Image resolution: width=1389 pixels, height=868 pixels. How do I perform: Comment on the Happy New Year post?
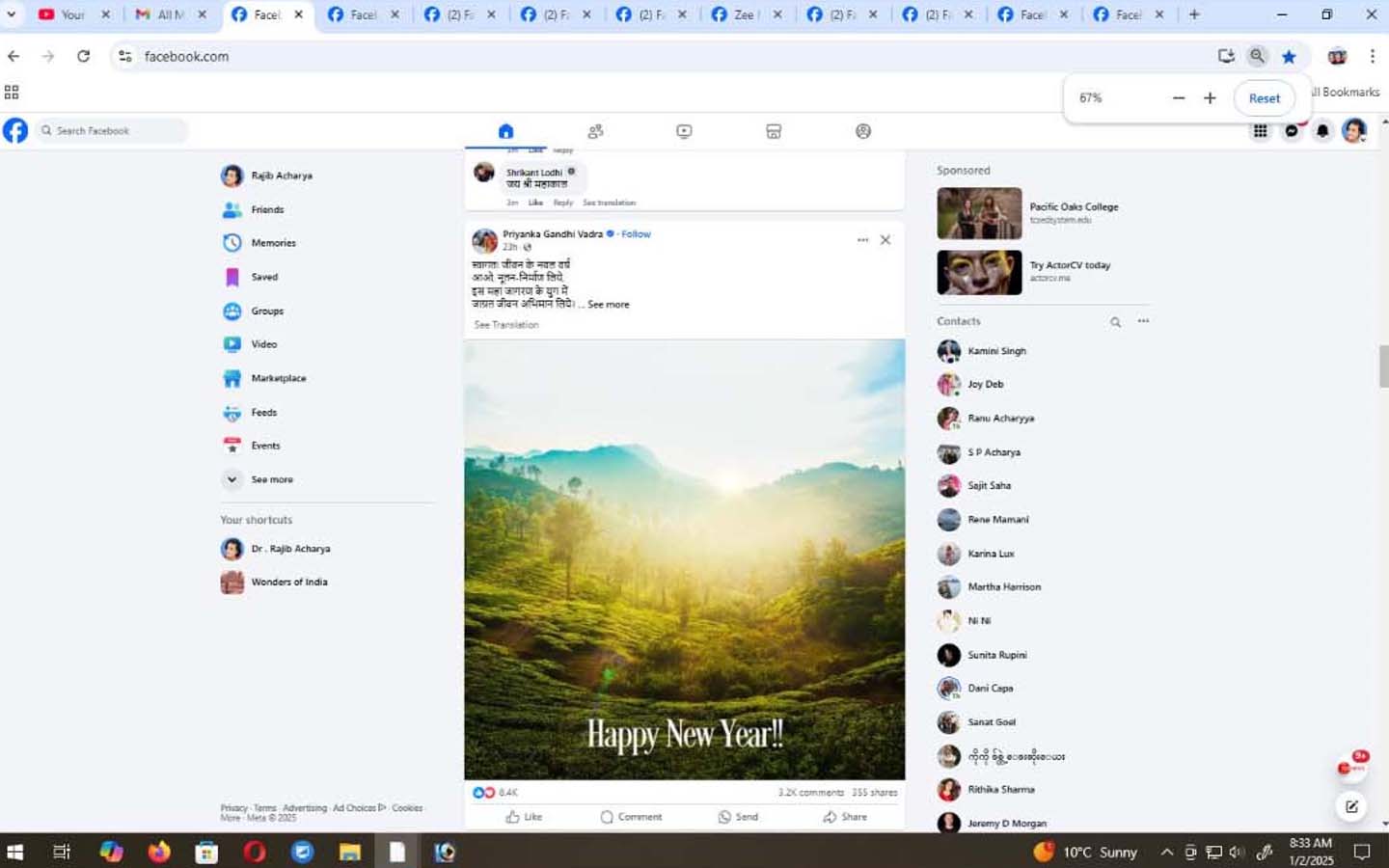point(631,817)
